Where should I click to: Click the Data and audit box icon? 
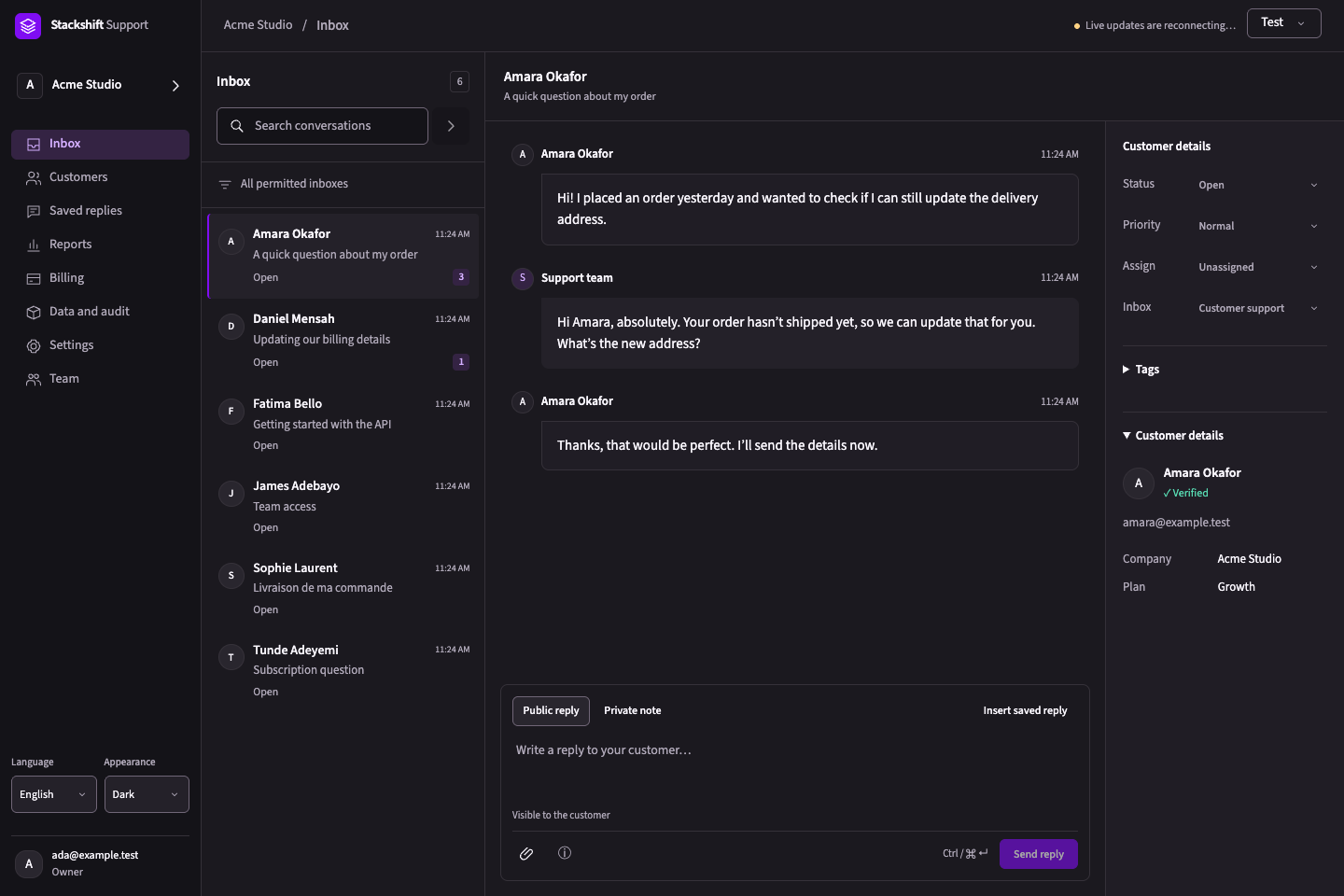click(x=34, y=312)
